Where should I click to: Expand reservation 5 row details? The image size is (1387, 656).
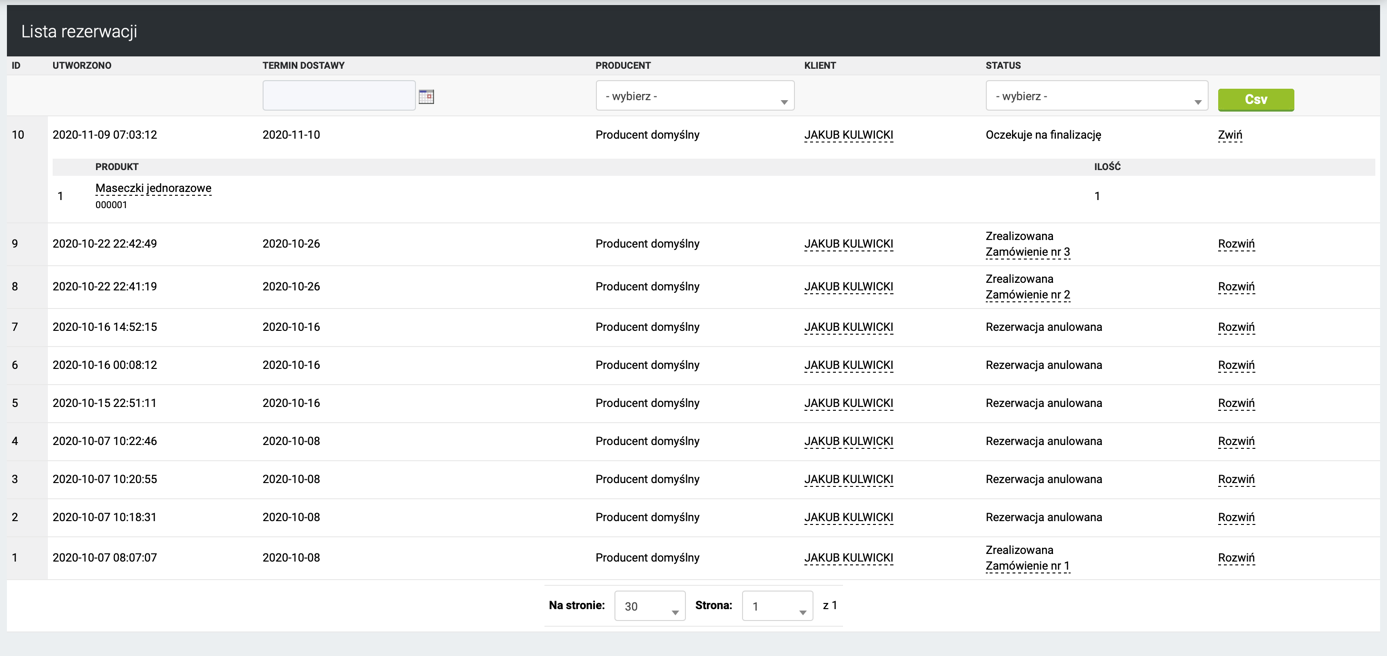pyautogui.click(x=1235, y=403)
